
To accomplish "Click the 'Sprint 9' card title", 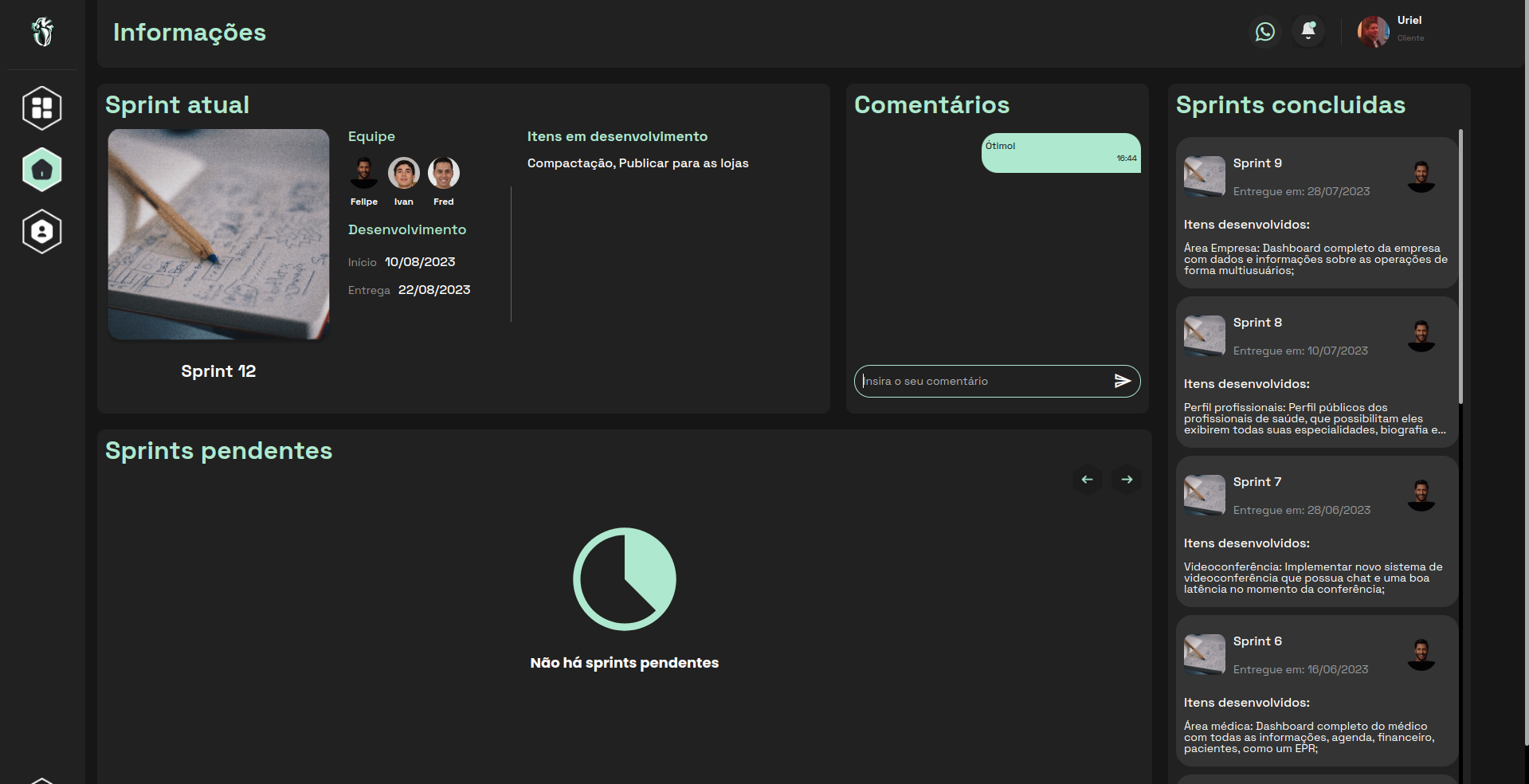I will [x=1257, y=163].
